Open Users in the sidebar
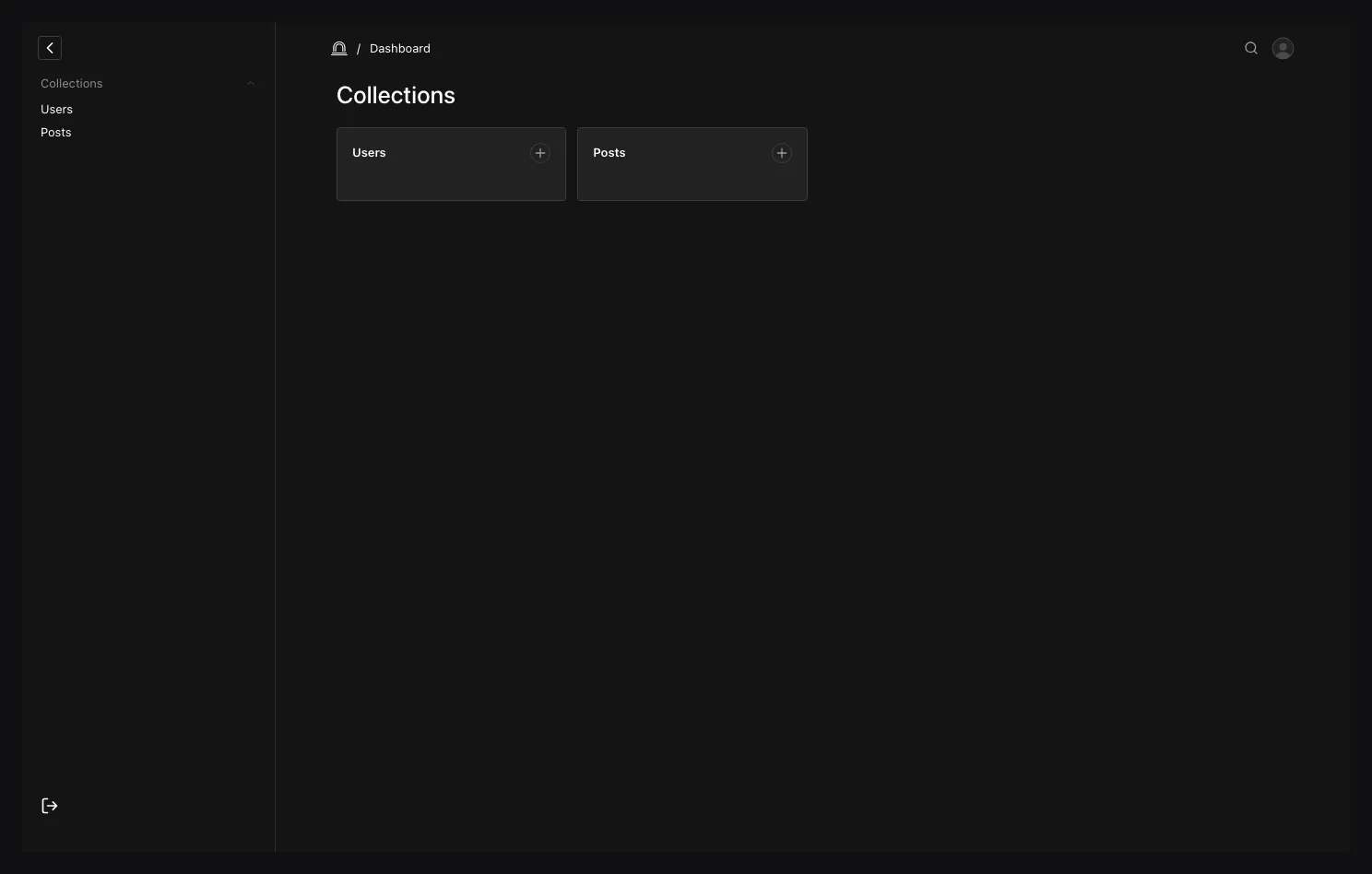The width and height of the screenshot is (1372, 874). pos(56,109)
